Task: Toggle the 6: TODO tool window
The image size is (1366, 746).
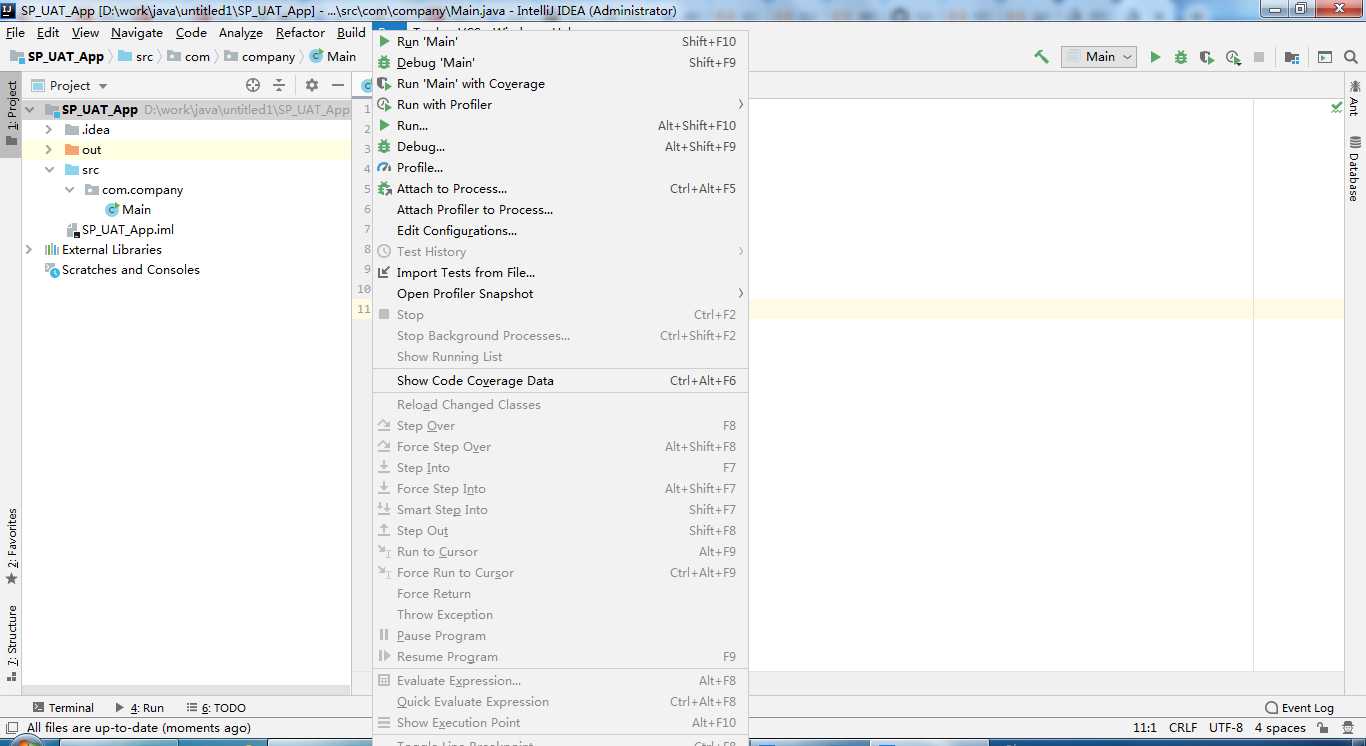Action: [216, 707]
